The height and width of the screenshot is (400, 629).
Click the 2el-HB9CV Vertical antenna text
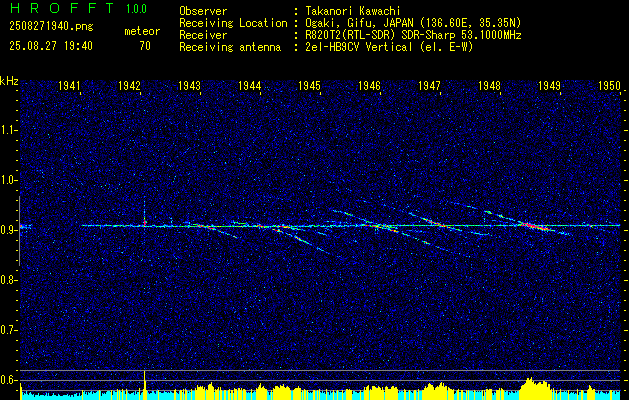click(x=388, y=47)
